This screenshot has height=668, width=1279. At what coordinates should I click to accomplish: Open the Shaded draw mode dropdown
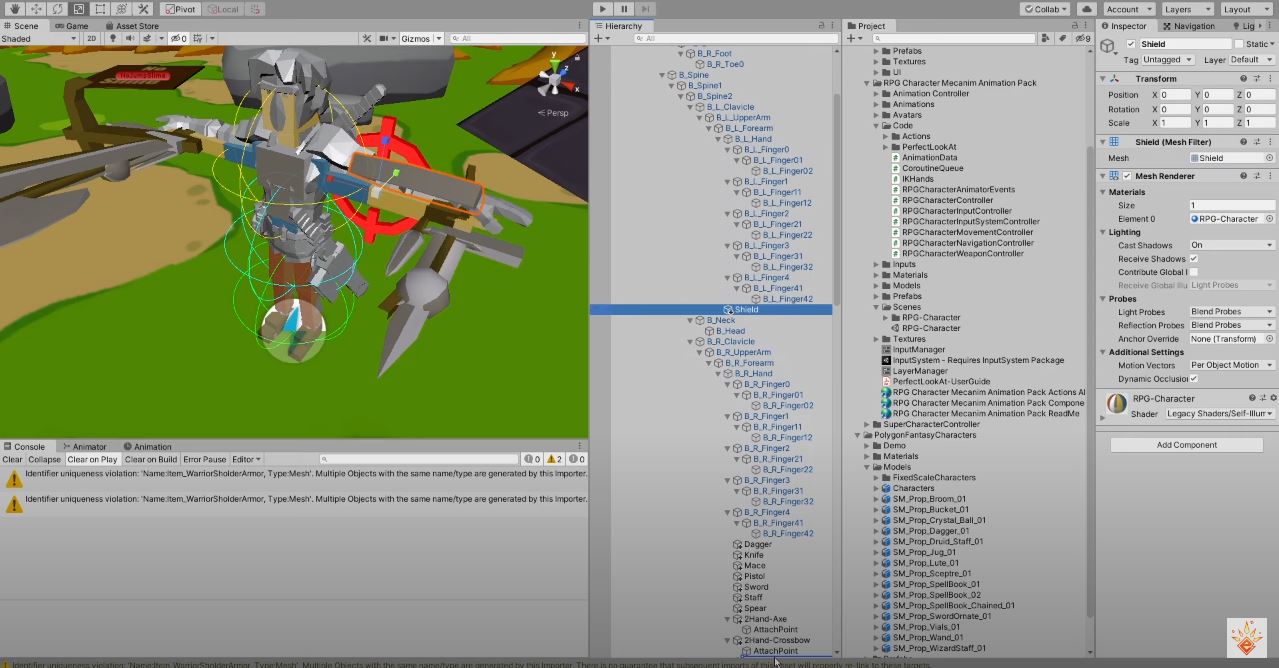click(x=40, y=38)
